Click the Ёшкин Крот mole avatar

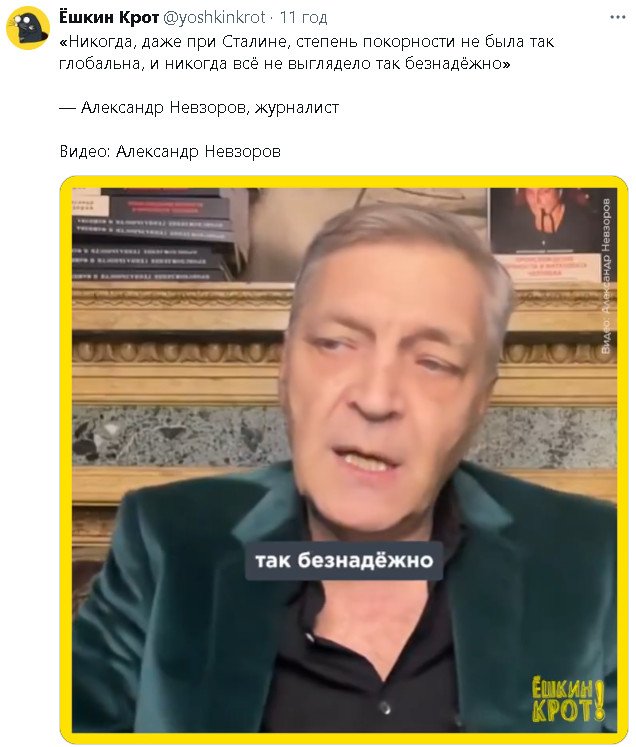(28, 28)
